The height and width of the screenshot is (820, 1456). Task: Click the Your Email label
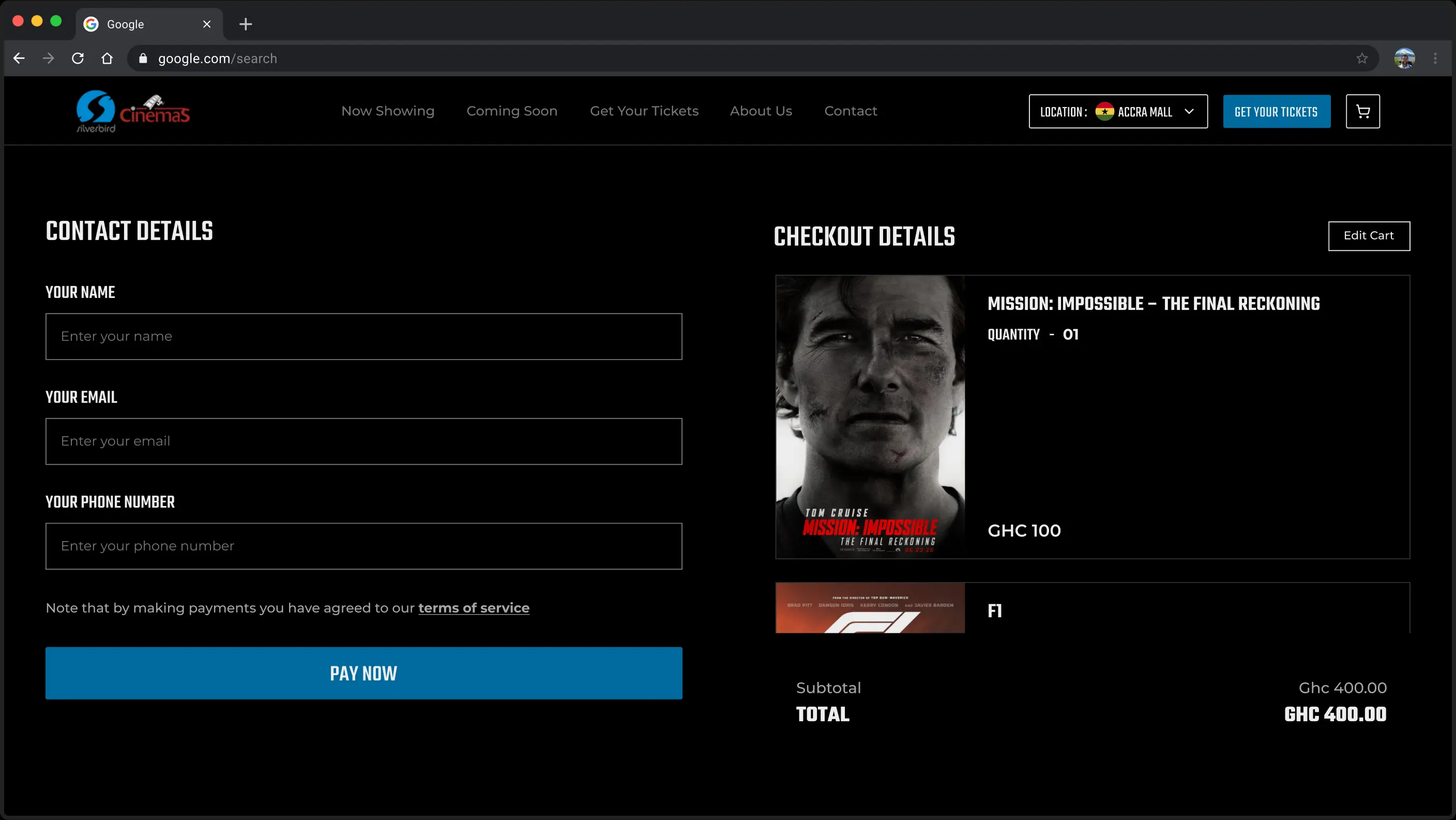point(81,397)
